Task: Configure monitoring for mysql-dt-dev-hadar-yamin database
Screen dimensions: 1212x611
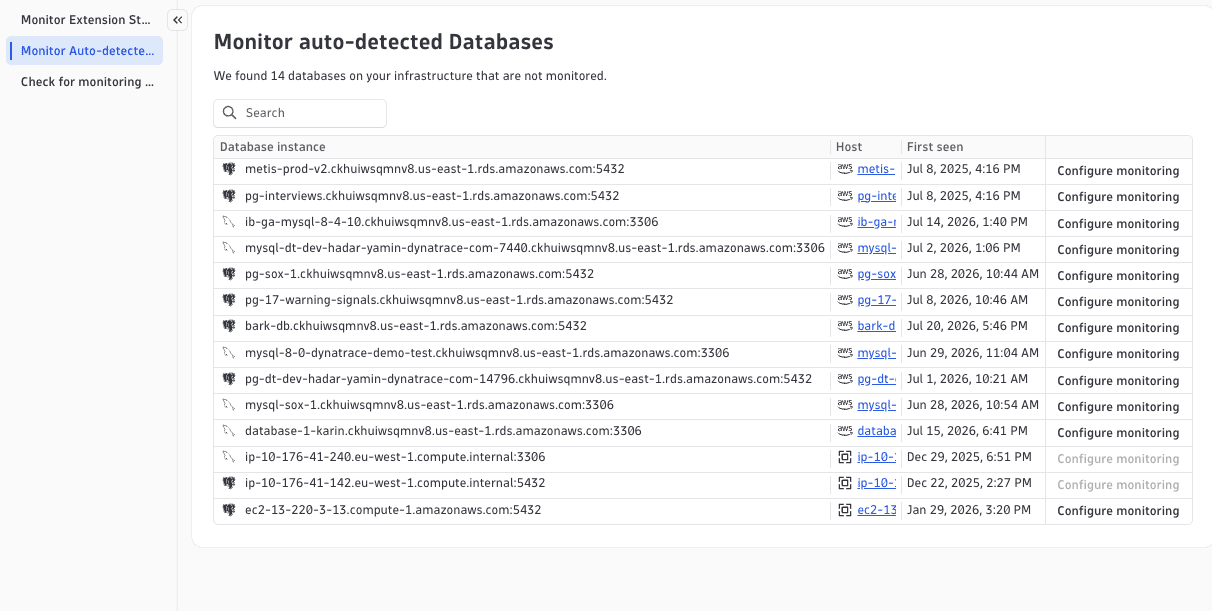Action: click(1118, 250)
